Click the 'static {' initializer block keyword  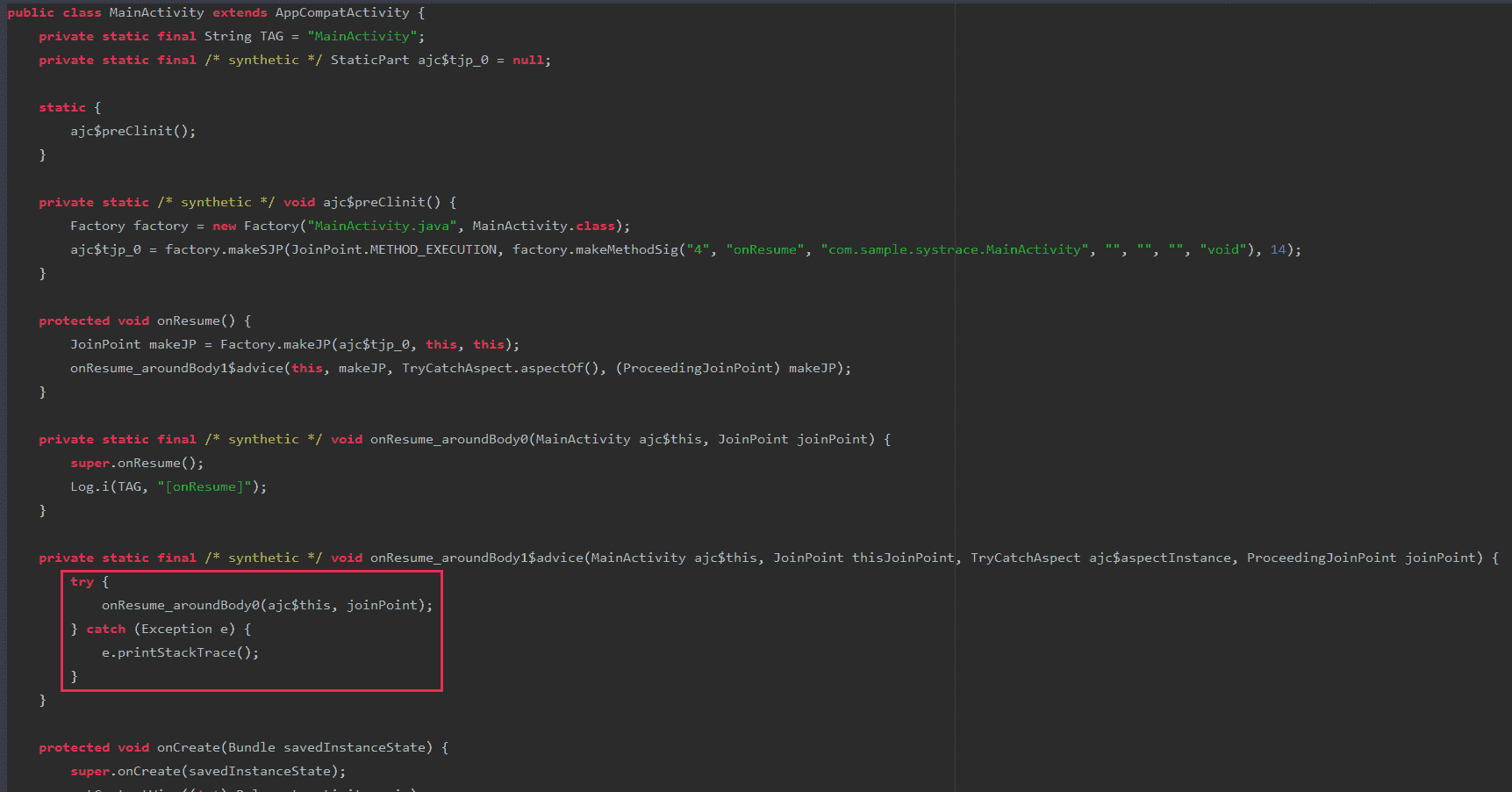[x=62, y=107]
